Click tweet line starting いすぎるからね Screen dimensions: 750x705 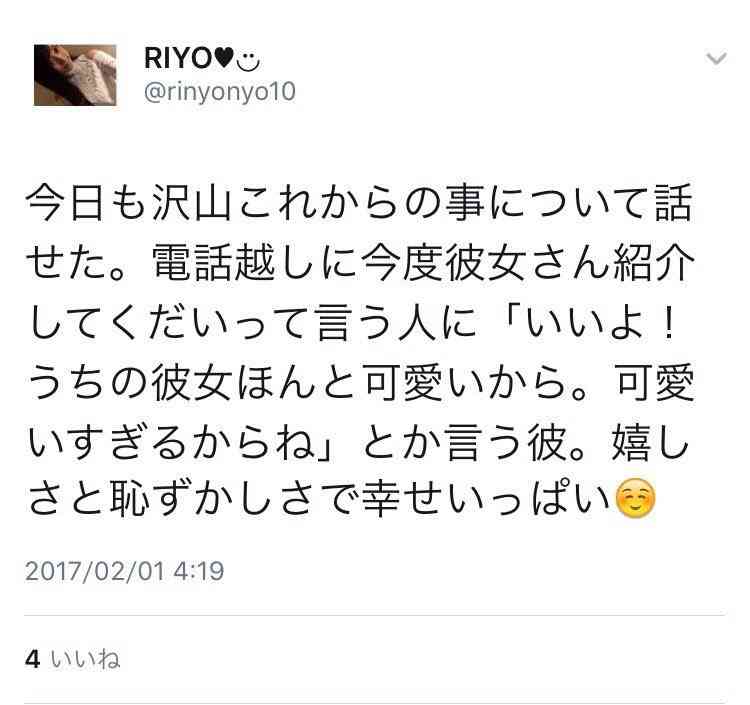tap(358, 442)
